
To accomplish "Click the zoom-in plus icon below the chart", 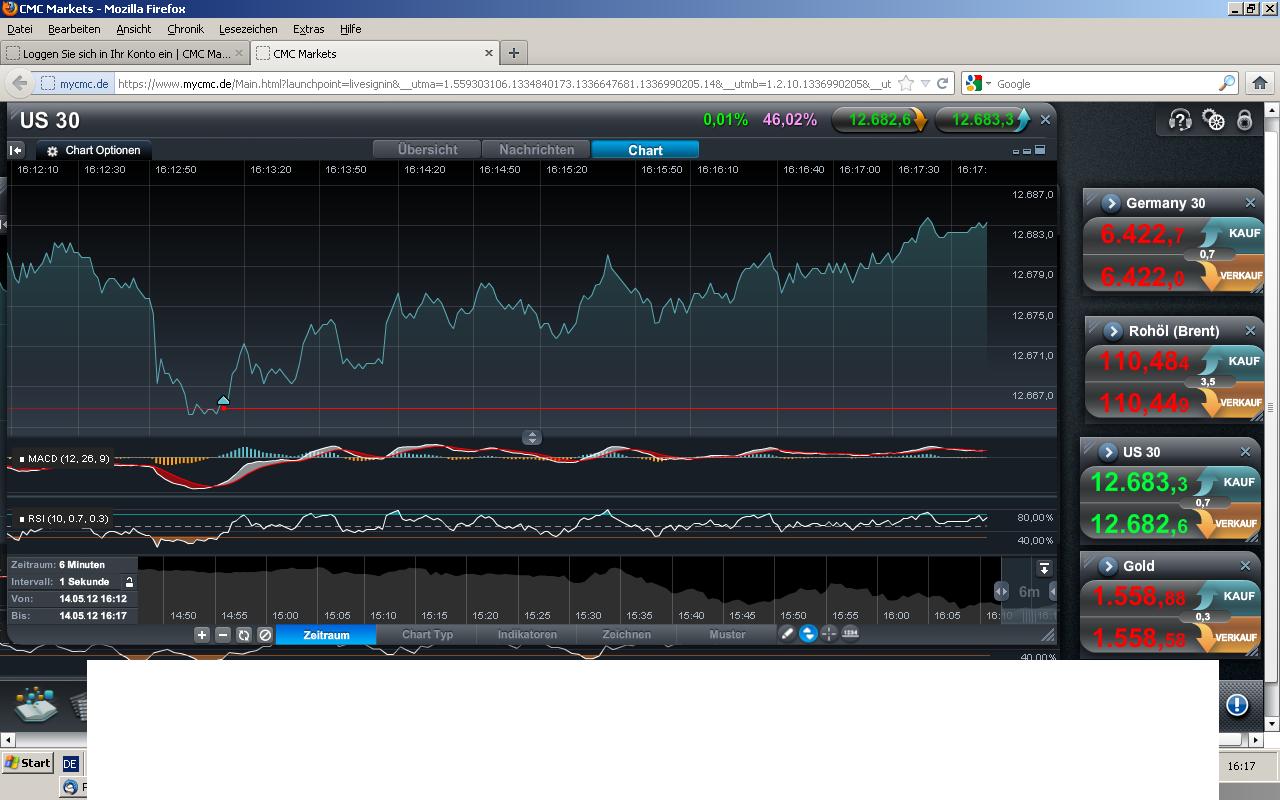I will pyautogui.click(x=202, y=635).
